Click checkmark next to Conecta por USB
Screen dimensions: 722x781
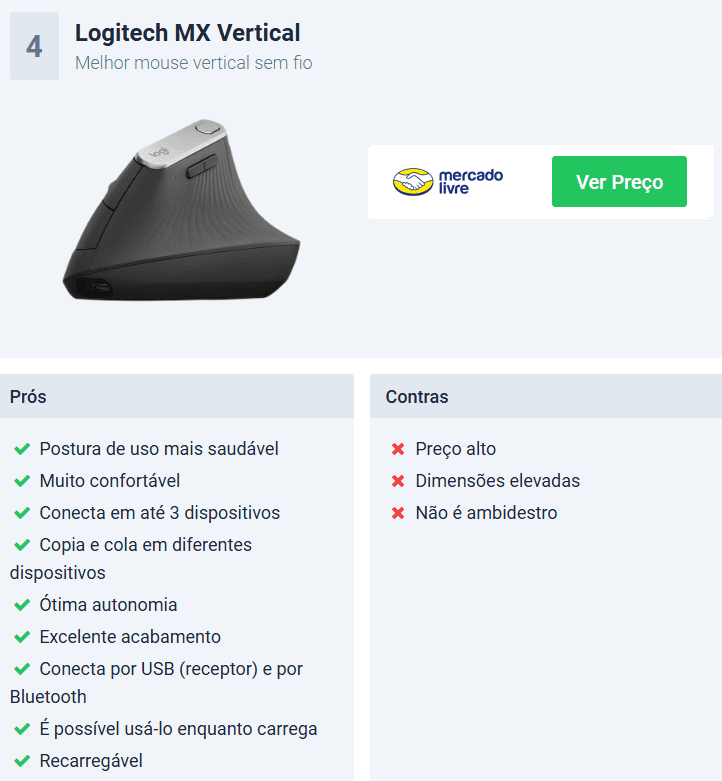coord(22,668)
